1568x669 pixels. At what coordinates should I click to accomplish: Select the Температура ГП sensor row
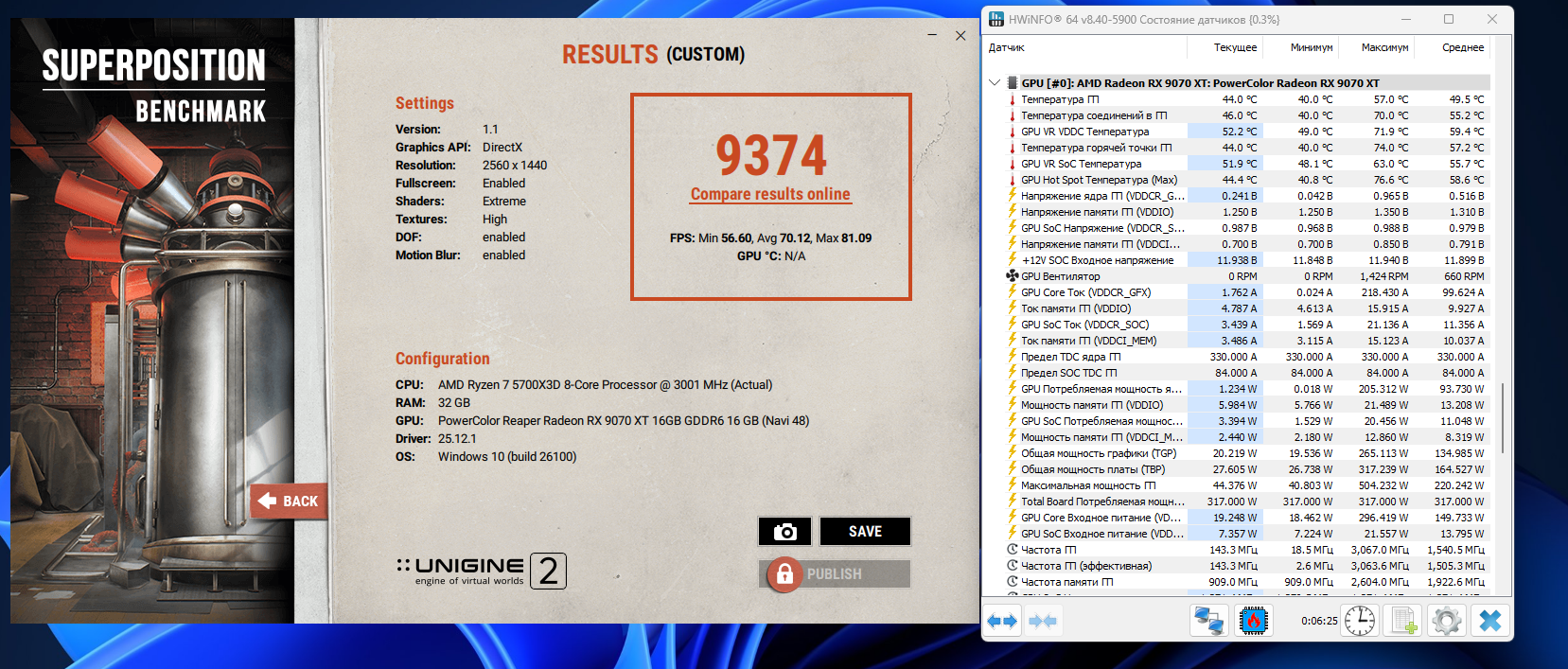tap(1247, 99)
